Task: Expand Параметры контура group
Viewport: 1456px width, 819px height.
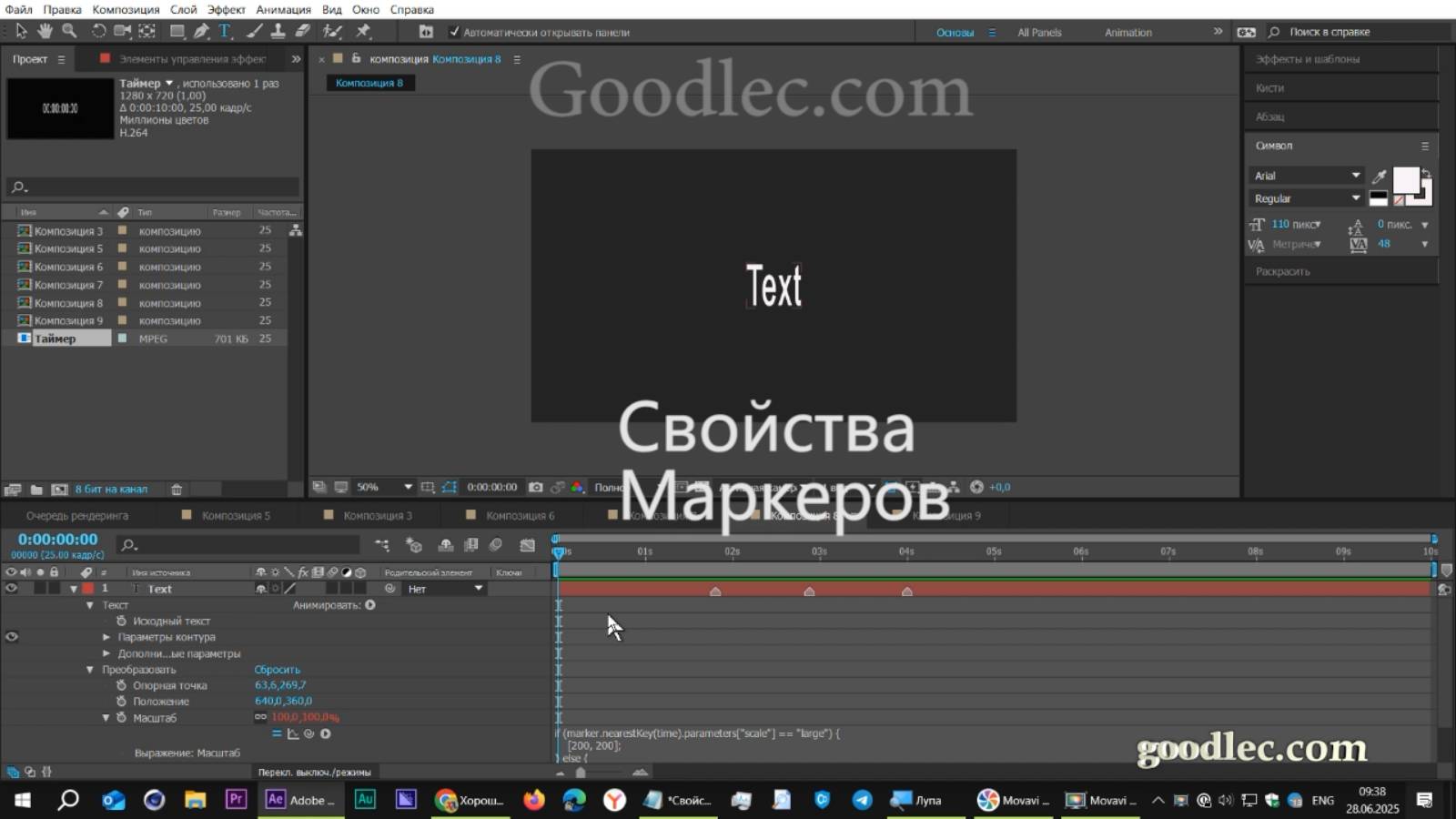Action: (x=106, y=637)
